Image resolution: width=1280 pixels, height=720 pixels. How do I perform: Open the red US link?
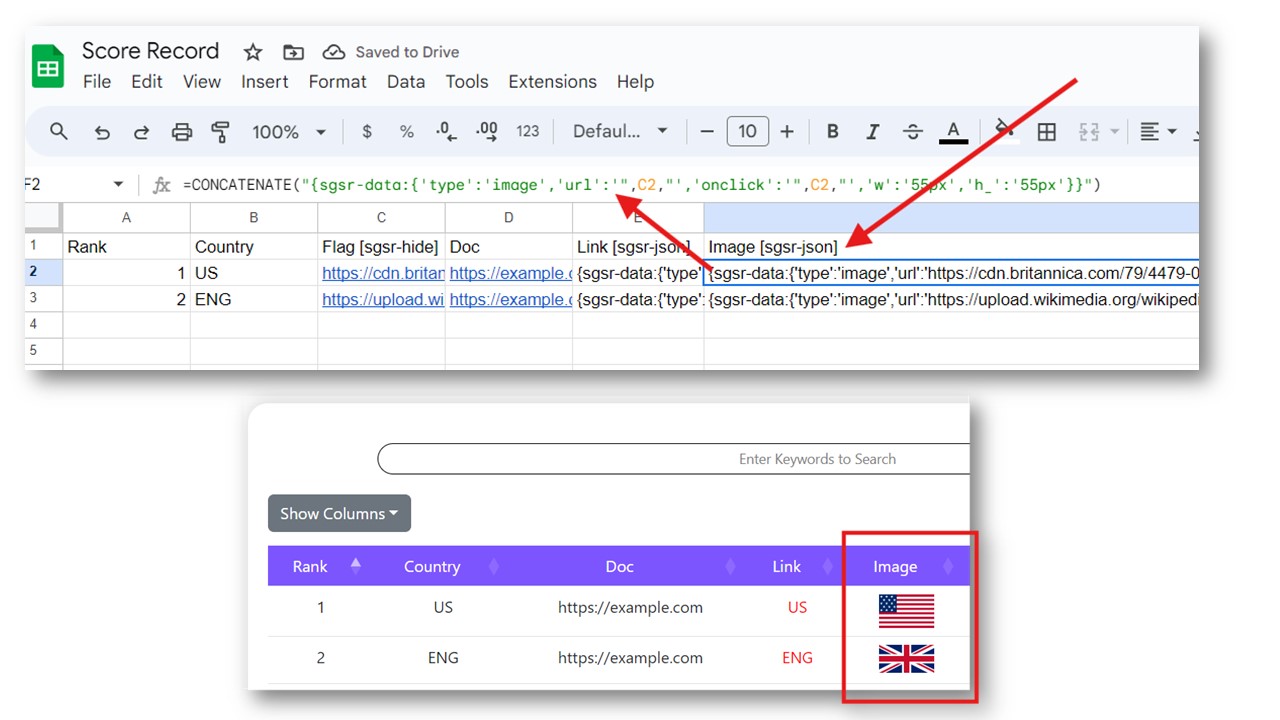click(797, 607)
